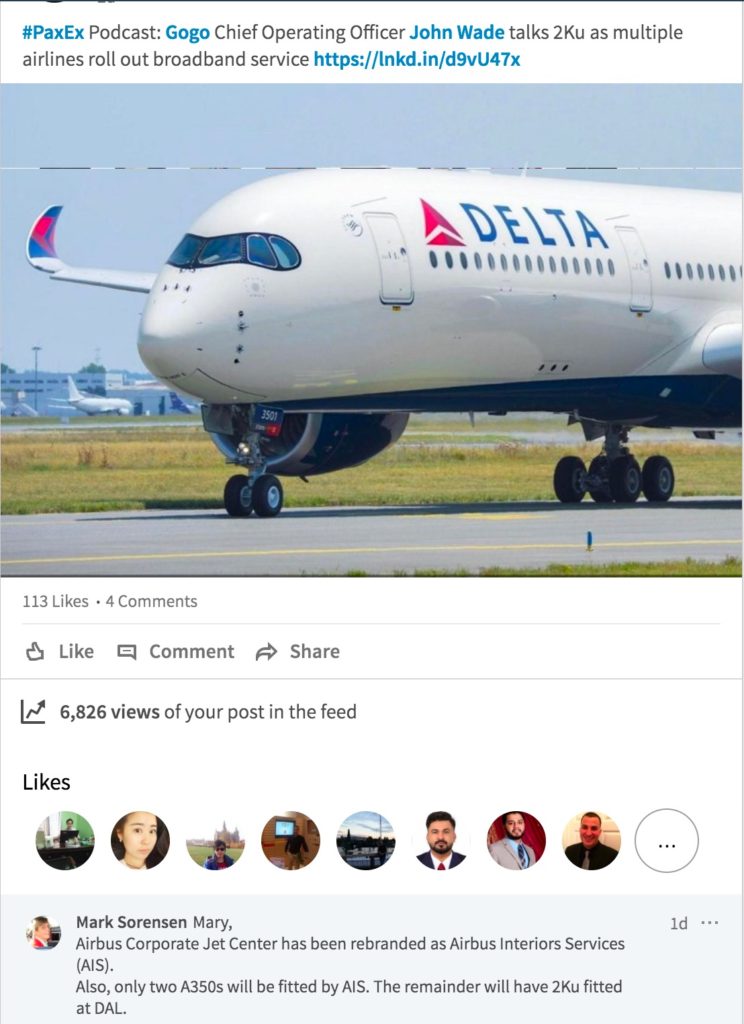Image resolution: width=744 pixels, height=1024 pixels.
Task: Open first liker's avatar at desk
Action: [65, 840]
